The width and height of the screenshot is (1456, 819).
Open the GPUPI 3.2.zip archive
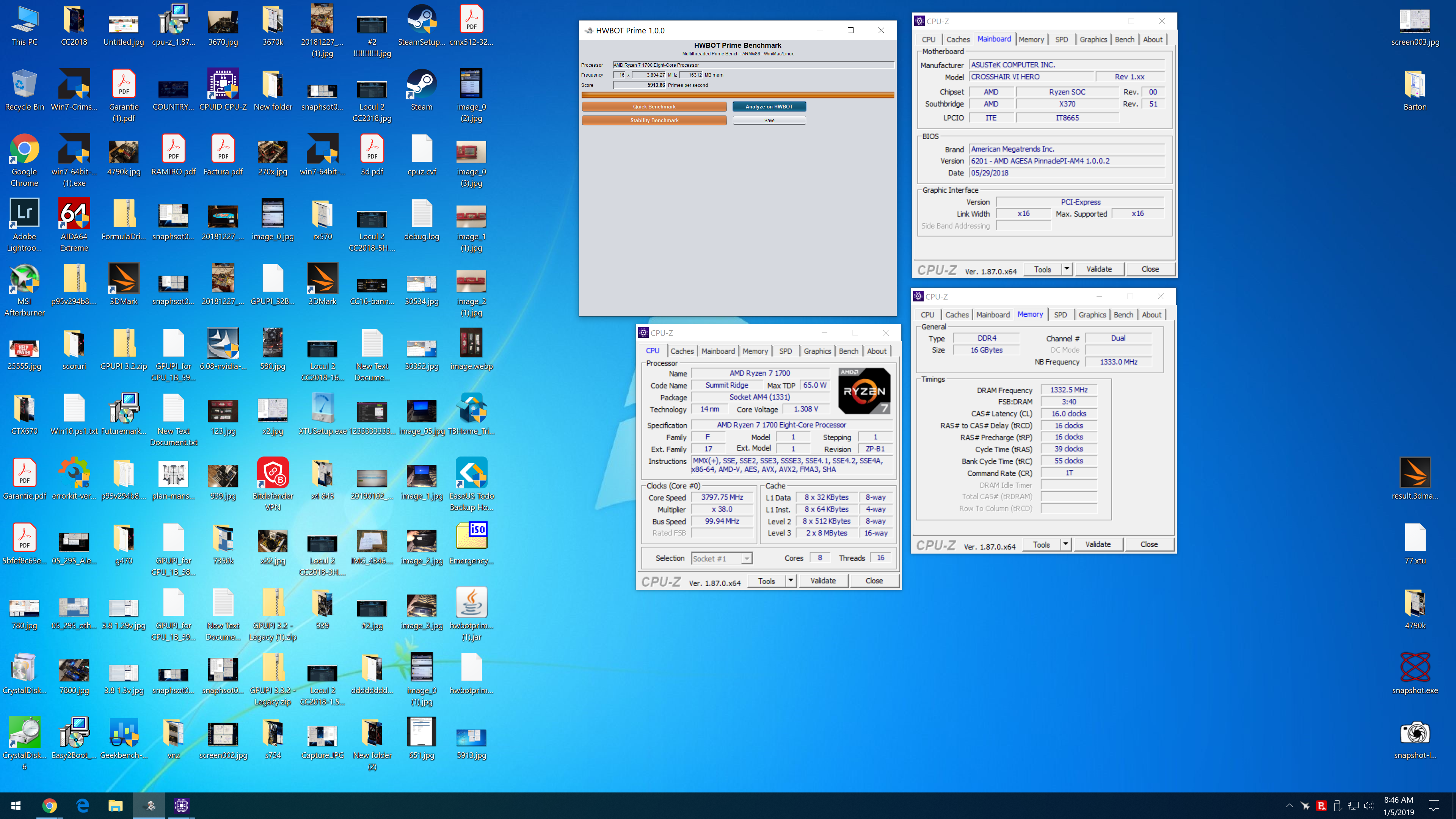click(124, 350)
